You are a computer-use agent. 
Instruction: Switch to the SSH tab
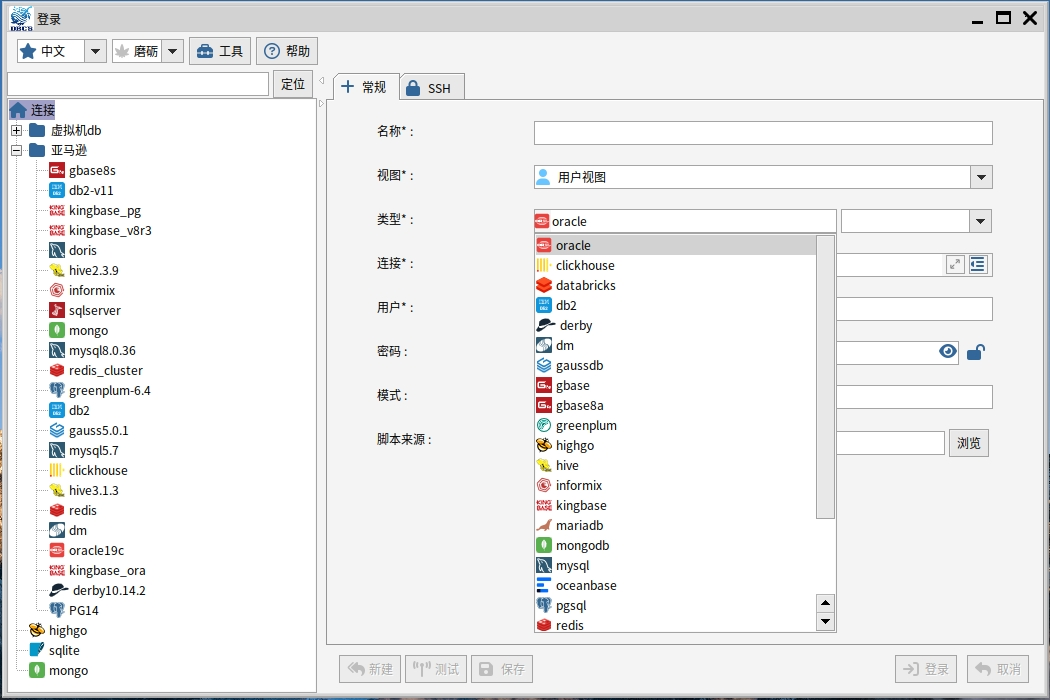[432, 88]
